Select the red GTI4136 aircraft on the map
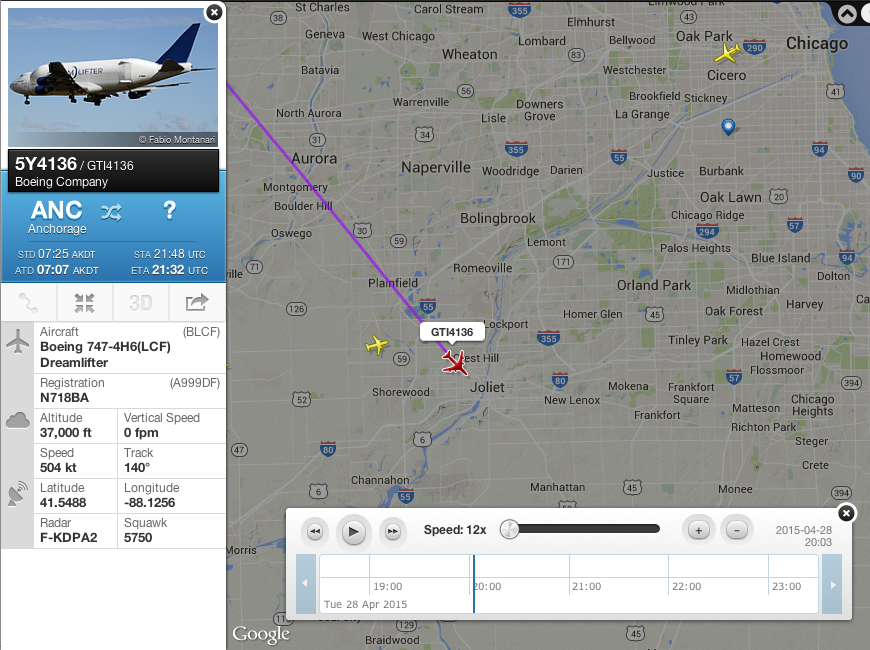The image size is (870, 650). pos(455,363)
